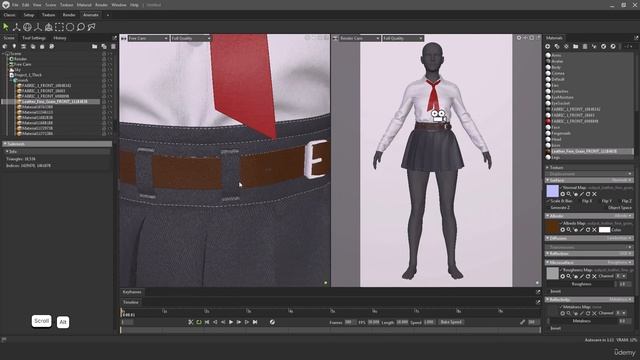Viewport: 640px width, 360px height.
Task: Open the Render Cam camera dropdown
Action: tap(360, 38)
